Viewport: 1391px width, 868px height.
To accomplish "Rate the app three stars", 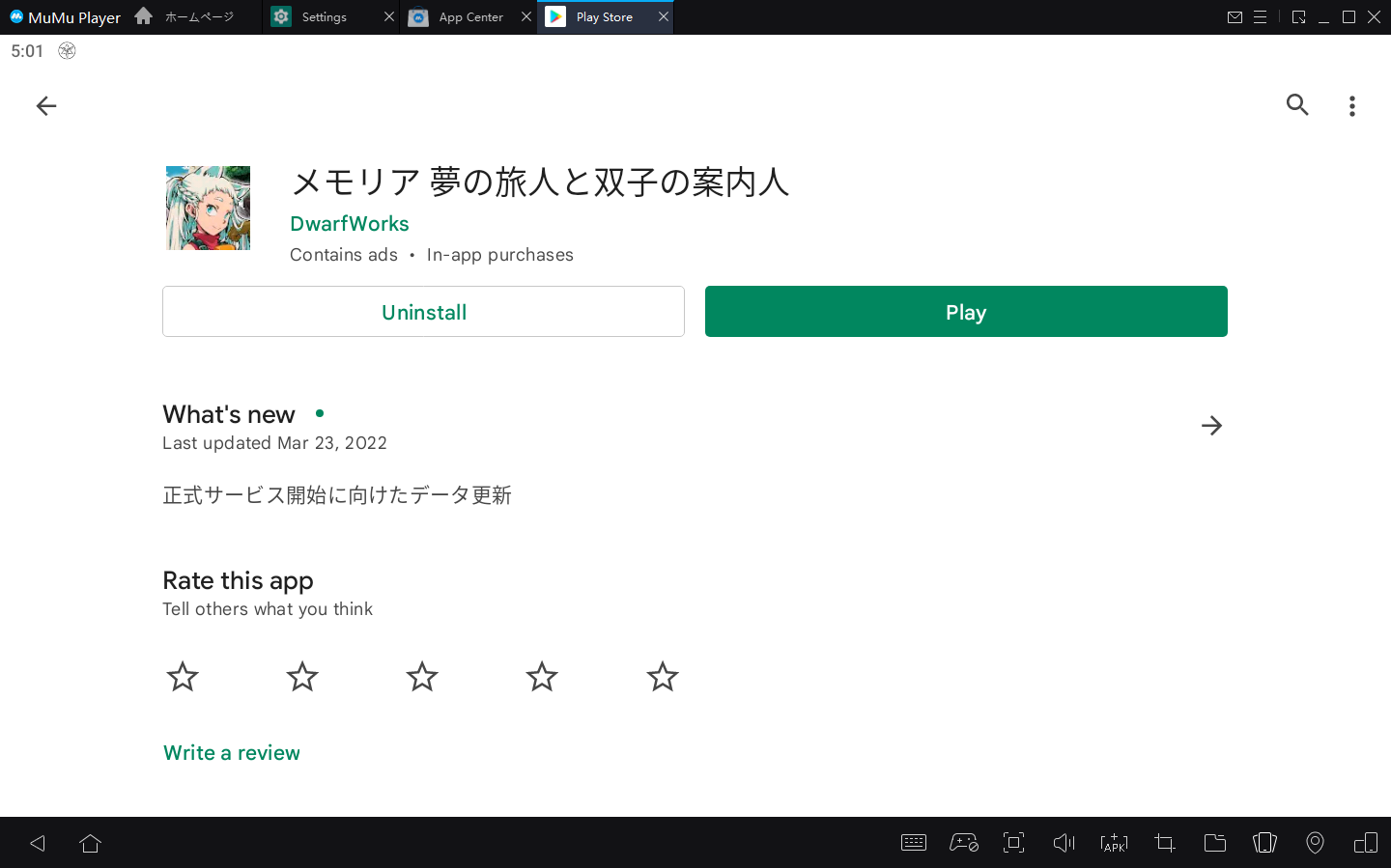I will click(422, 676).
